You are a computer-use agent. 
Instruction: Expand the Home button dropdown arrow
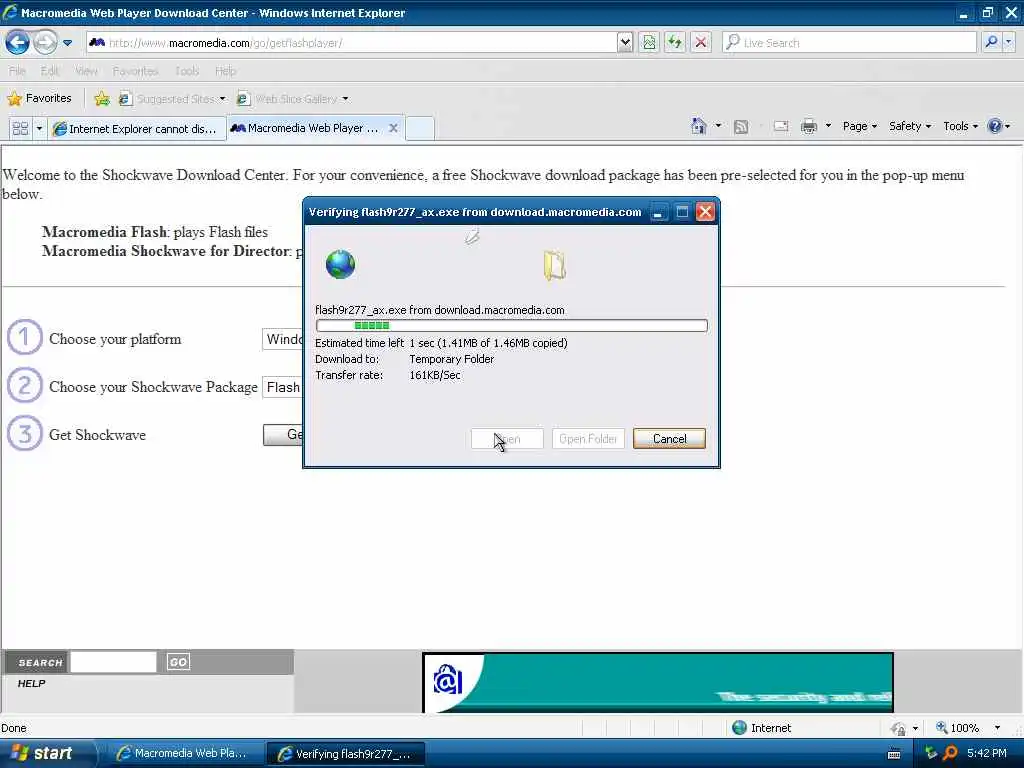click(x=718, y=125)
